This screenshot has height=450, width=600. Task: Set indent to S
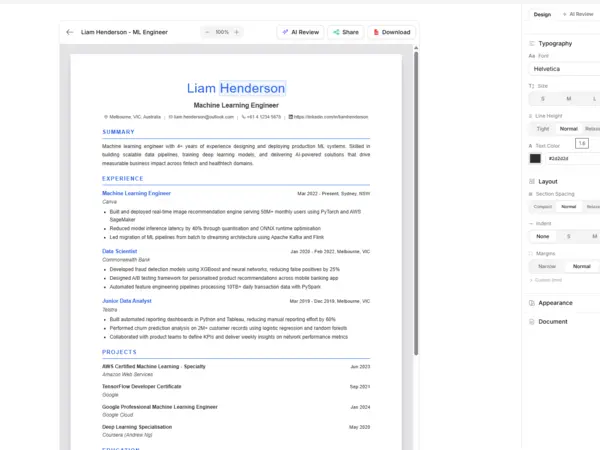(x=569, y=236)
